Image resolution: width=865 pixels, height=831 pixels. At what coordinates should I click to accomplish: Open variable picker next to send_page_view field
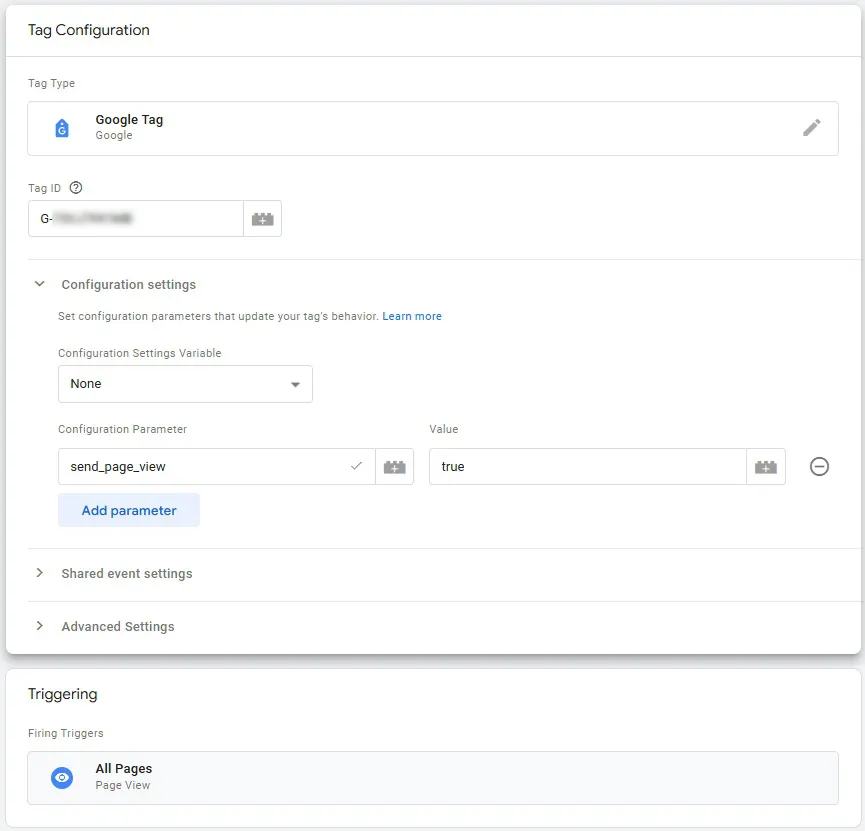(x=394, y=467)
